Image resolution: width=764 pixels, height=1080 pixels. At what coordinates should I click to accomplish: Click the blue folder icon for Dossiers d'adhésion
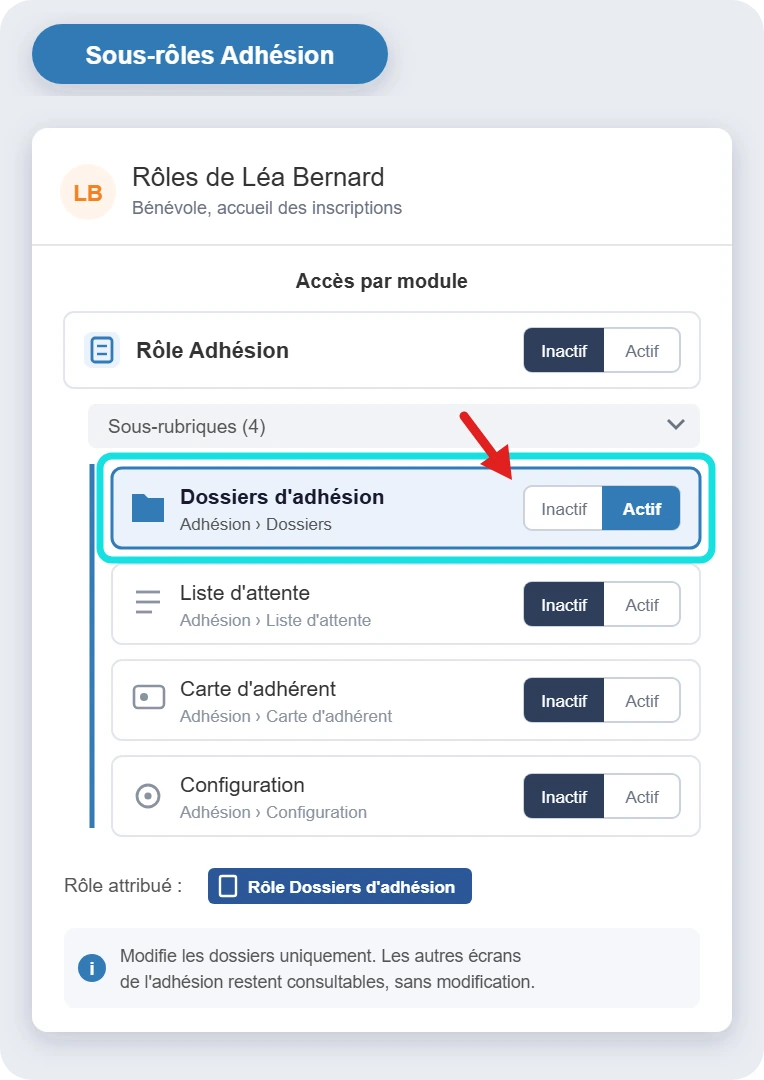pos(148,508)
